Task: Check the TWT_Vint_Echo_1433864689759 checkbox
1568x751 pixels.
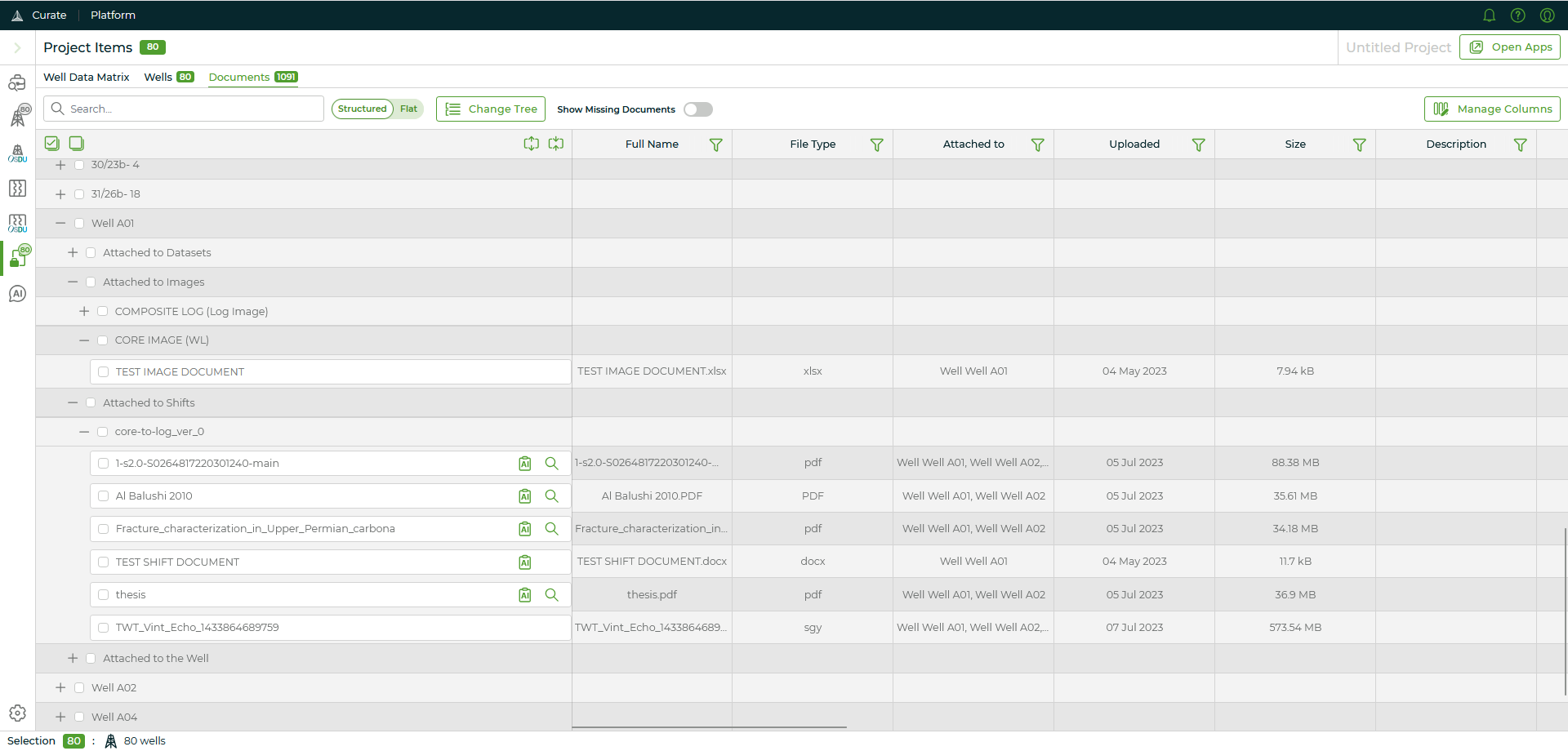Action: (x=104, y=628)
